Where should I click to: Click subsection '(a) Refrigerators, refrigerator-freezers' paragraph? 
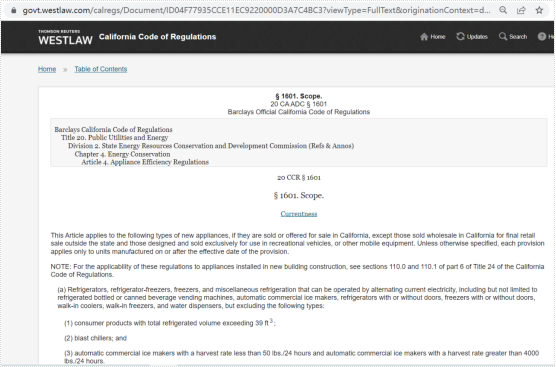[x=297, y=298]
